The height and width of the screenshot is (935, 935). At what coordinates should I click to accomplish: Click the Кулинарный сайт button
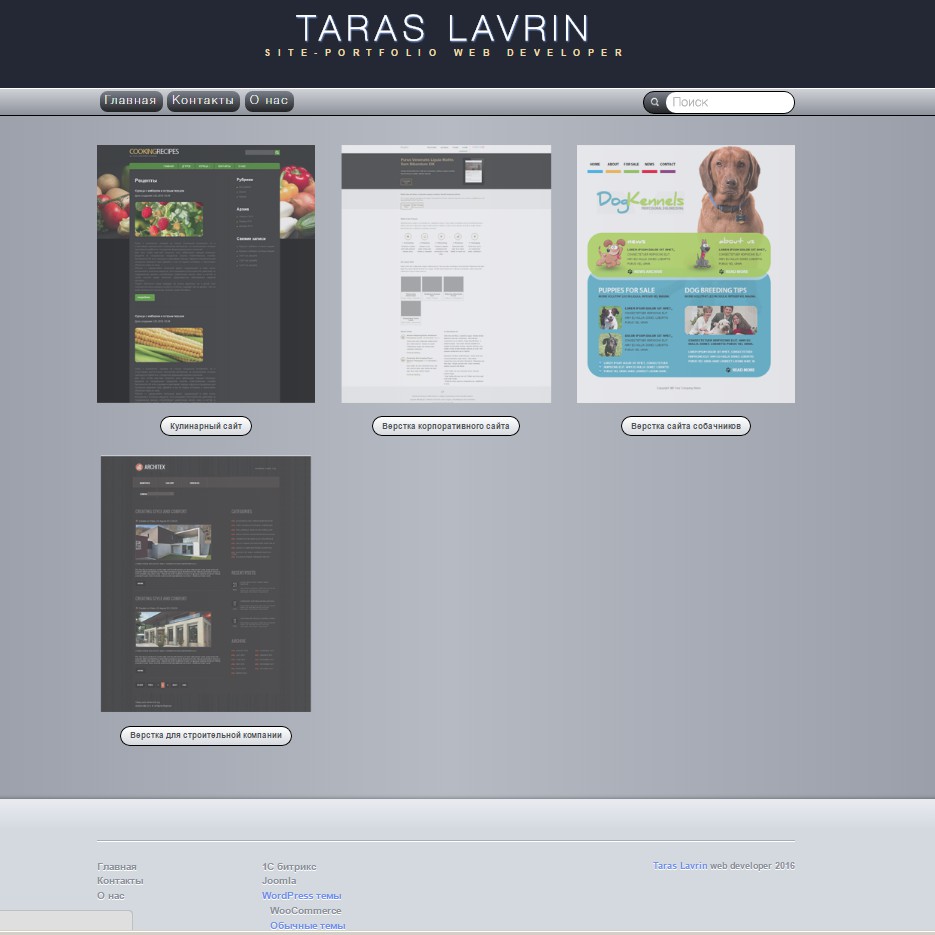(x=206, y=426)
